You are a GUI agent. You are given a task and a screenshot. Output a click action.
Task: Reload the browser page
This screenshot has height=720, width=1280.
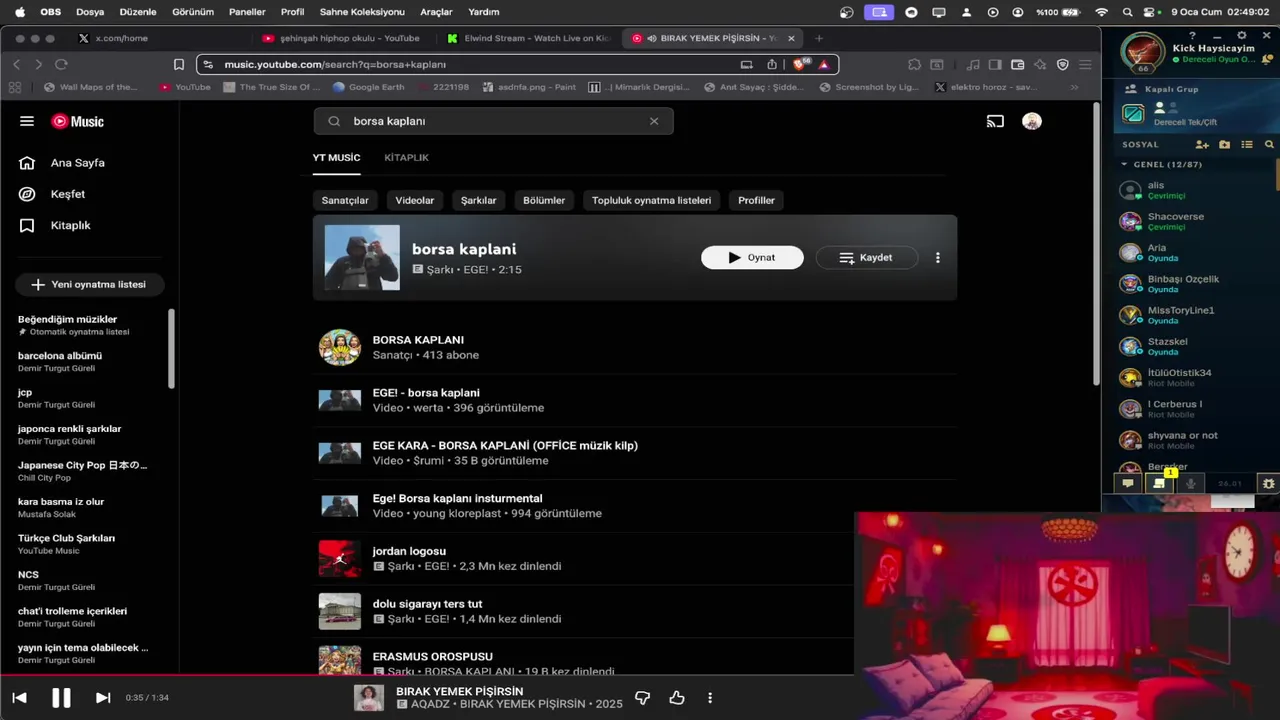pyautogui.click(x=61, y=64)
